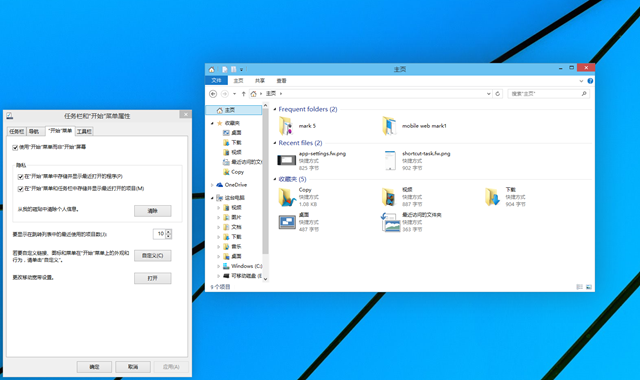Decrease jump list item count with down spinner
640x380 pixels.
point(169,236)
